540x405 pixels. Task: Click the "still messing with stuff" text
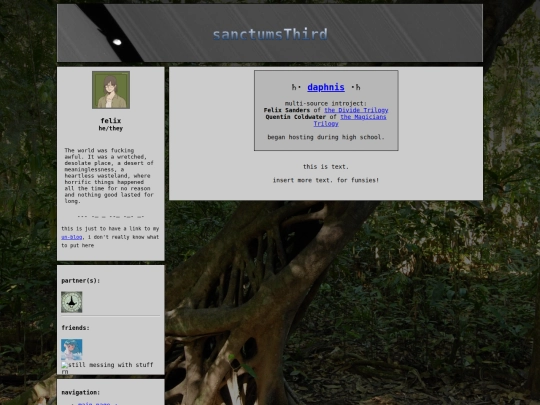click(111, 365)
